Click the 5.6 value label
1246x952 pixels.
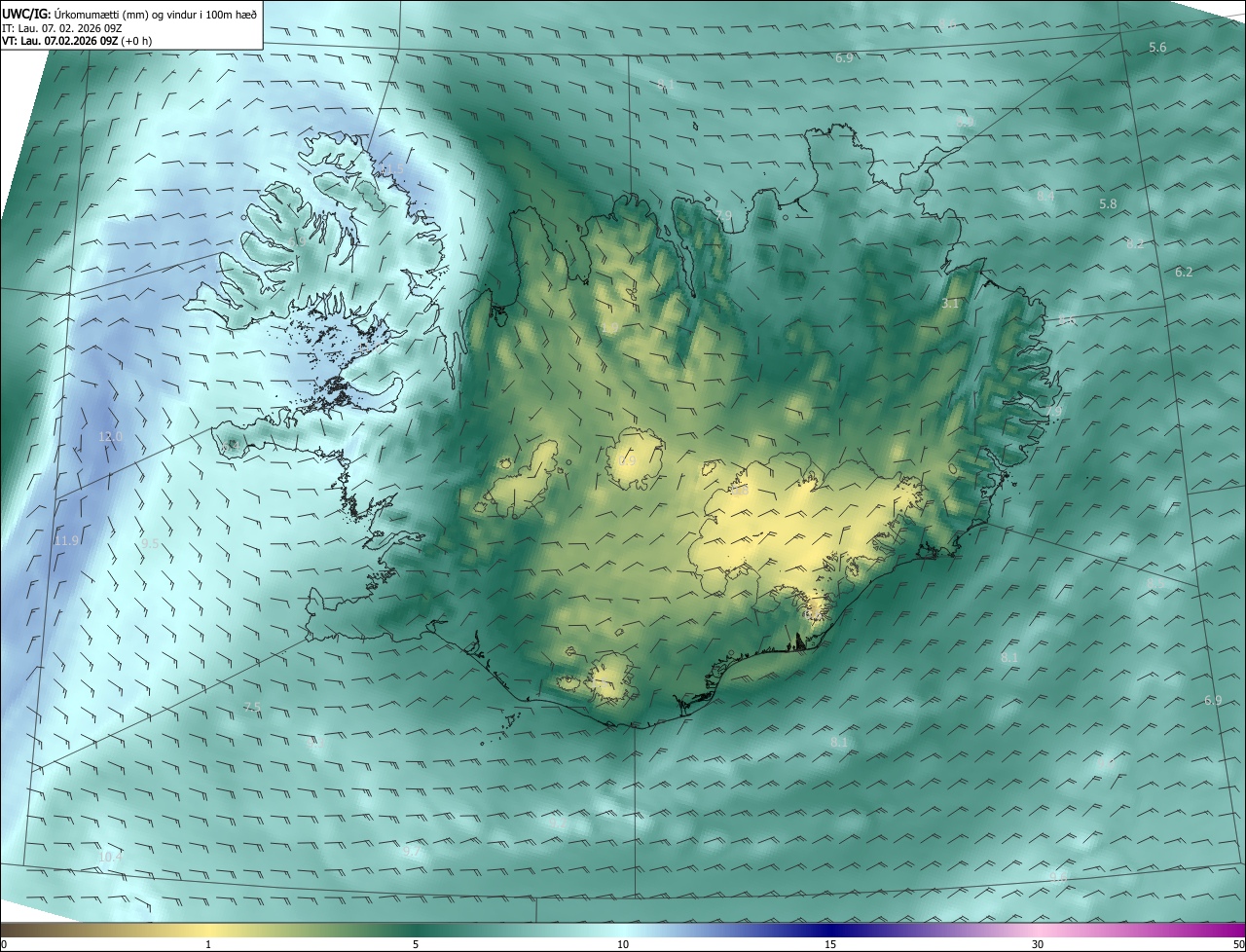pyautogui.click(x=1157, y=48)
